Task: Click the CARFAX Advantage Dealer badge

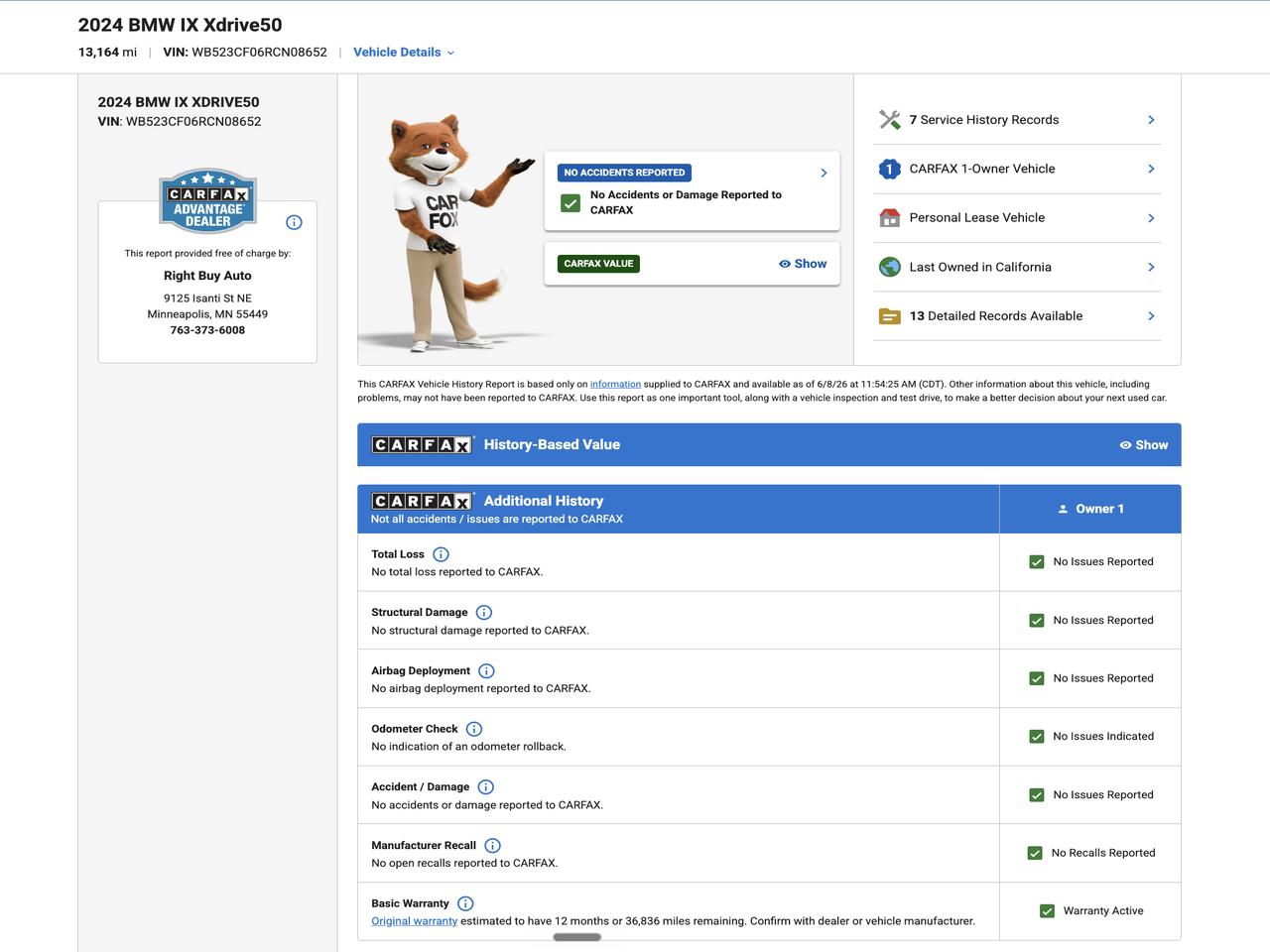Action: 208,200
